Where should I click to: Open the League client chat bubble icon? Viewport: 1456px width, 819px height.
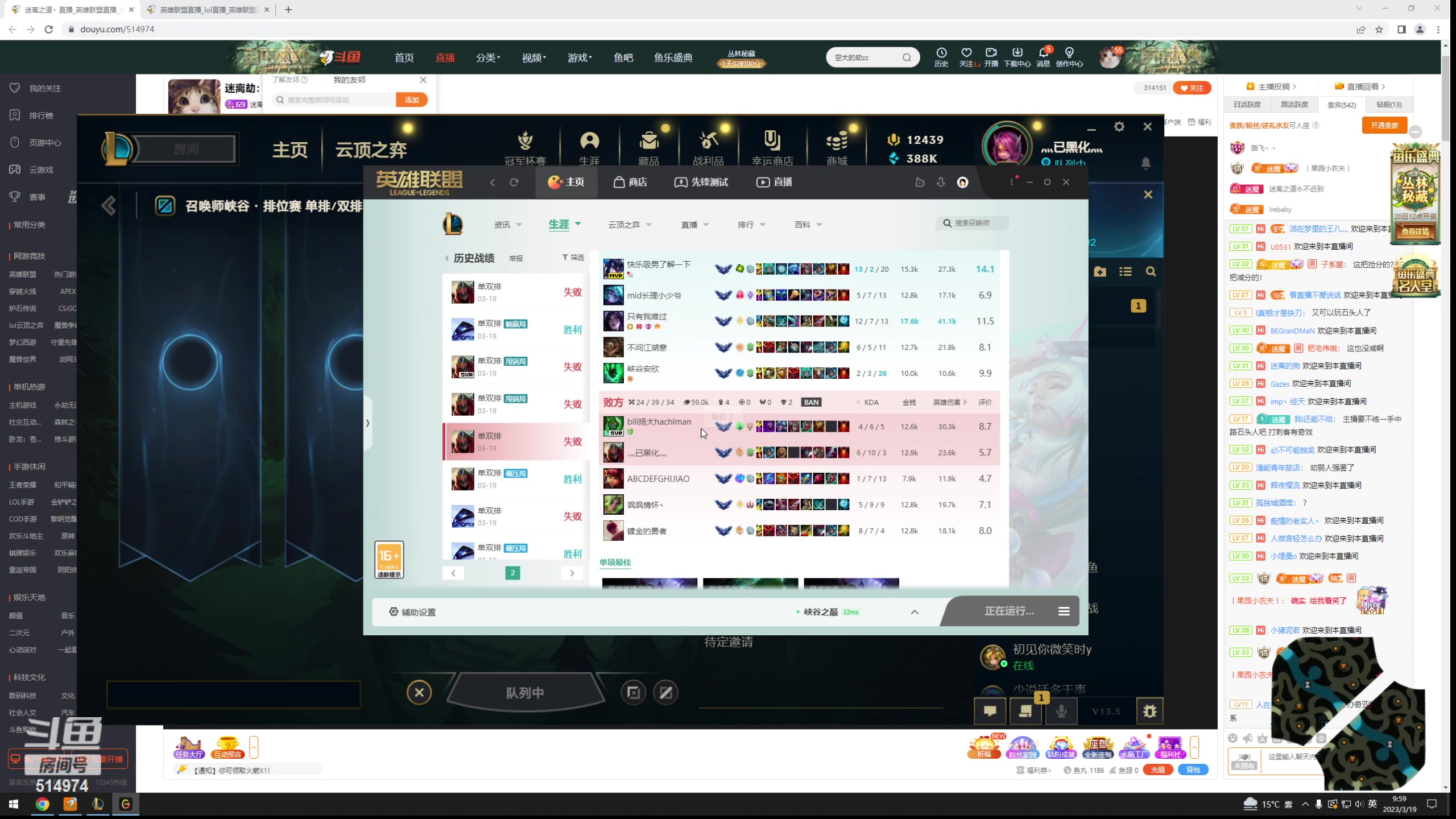pyautogui.click(x=990, y=711)
